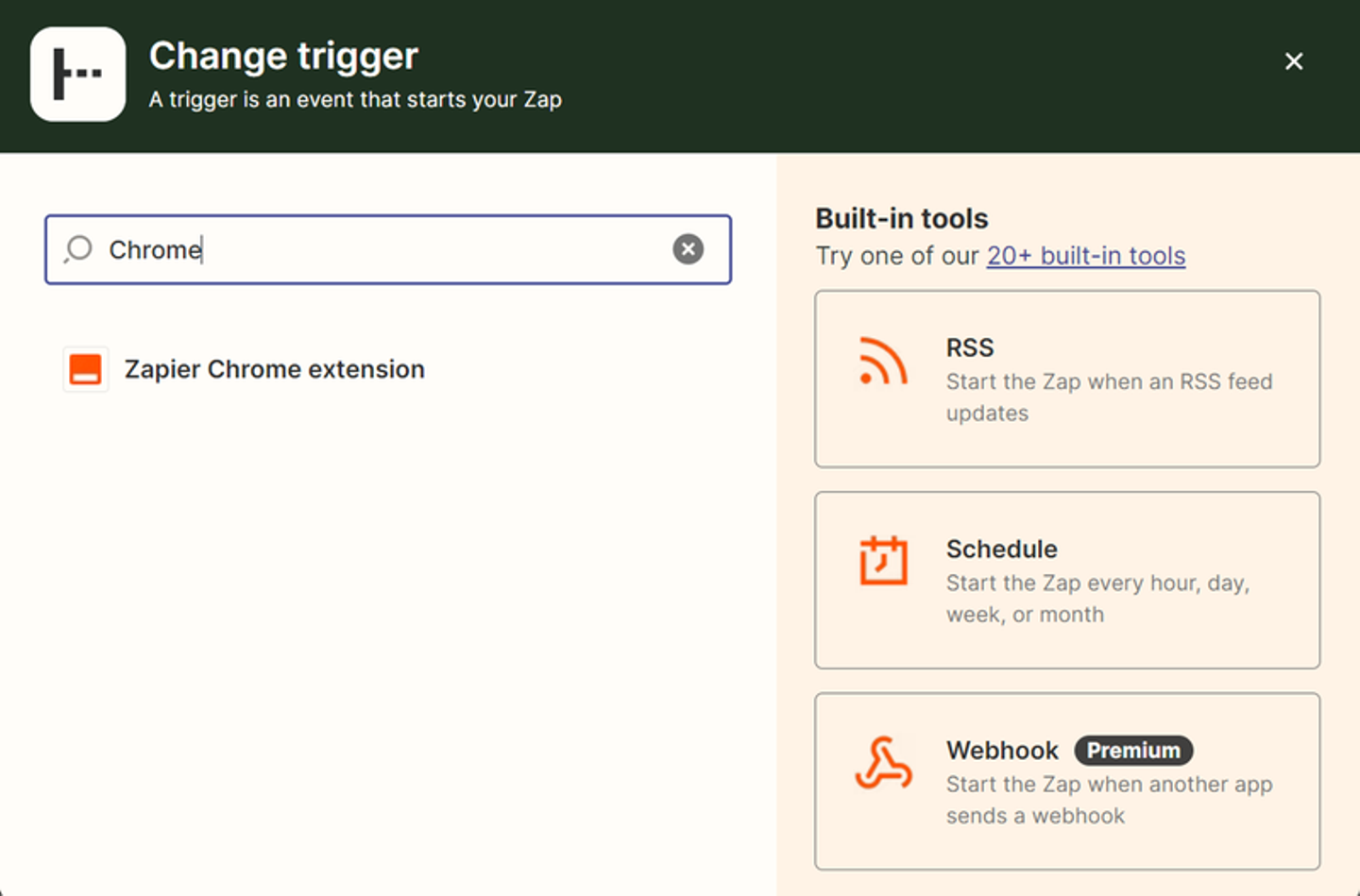Click the orange Zapier Chrome extension icon
Image resolution: width=1360 pixels, height=896 pixels.
(85, 369)
